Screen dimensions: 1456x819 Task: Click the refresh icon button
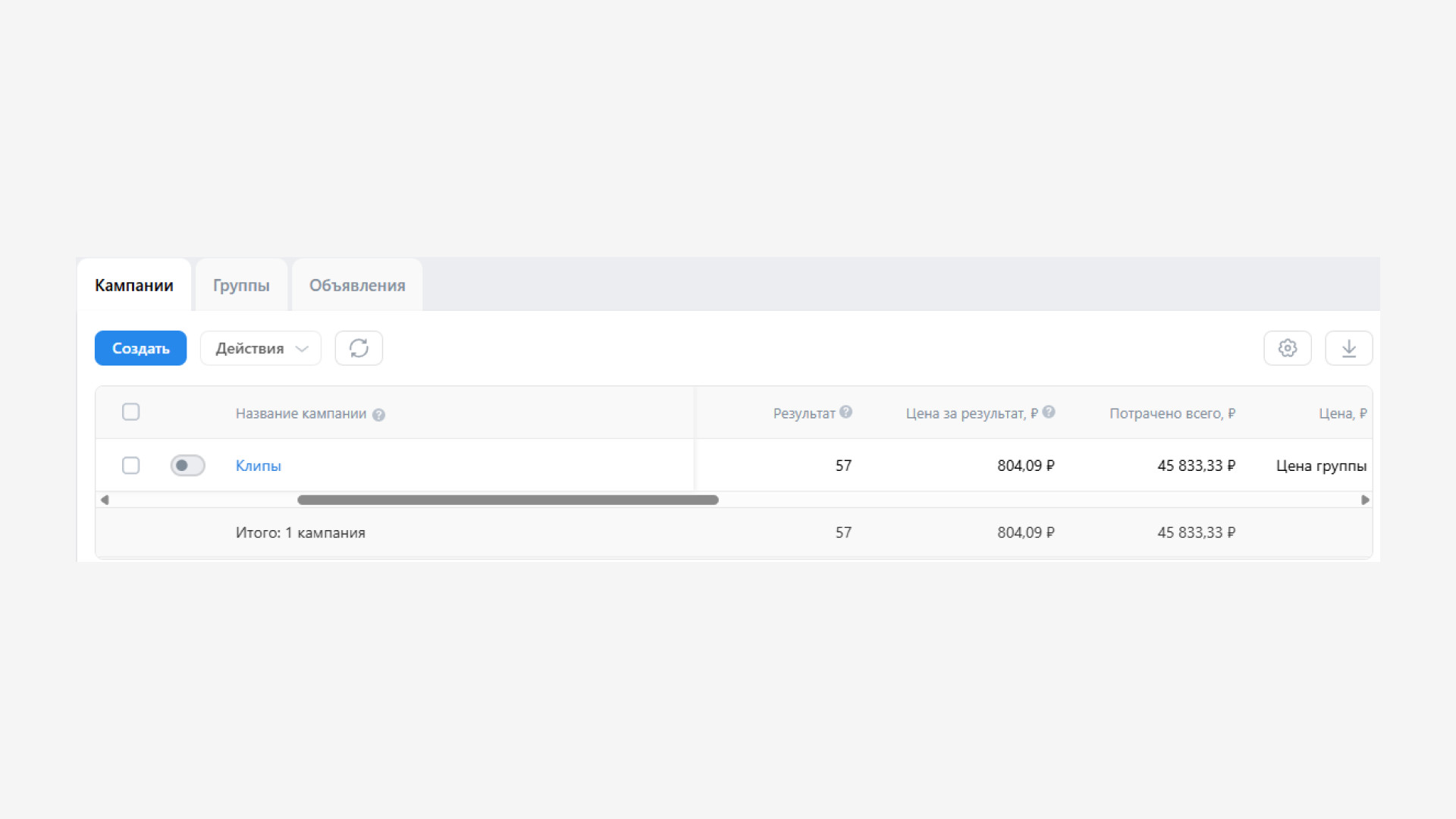click(359, 348)
